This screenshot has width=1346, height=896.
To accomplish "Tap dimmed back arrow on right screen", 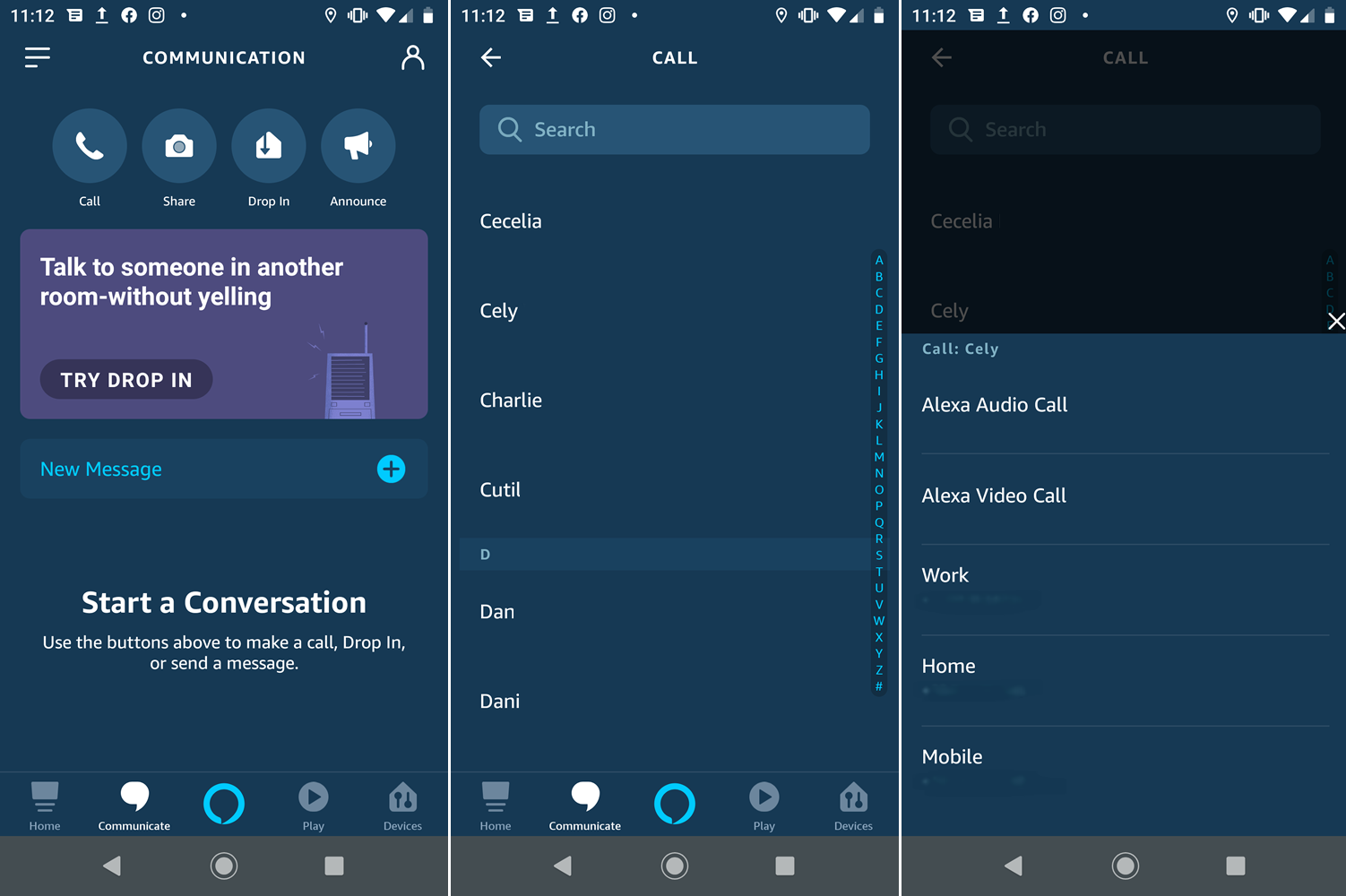I will click(941, 57).
